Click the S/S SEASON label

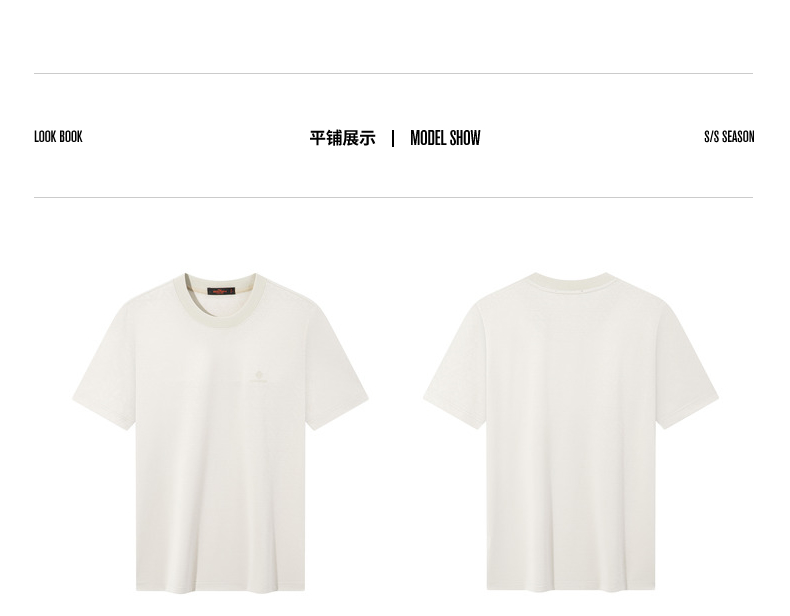point(729,137)
